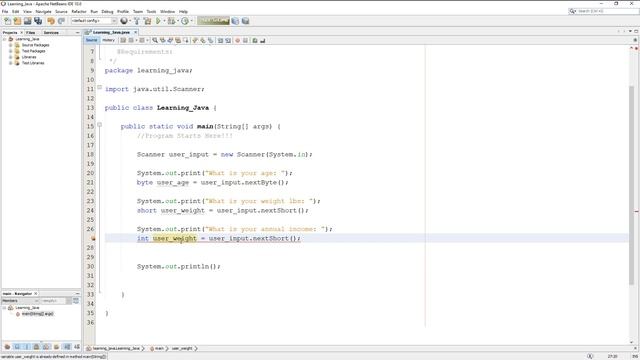Switch to History view button

tap(109, 40)
